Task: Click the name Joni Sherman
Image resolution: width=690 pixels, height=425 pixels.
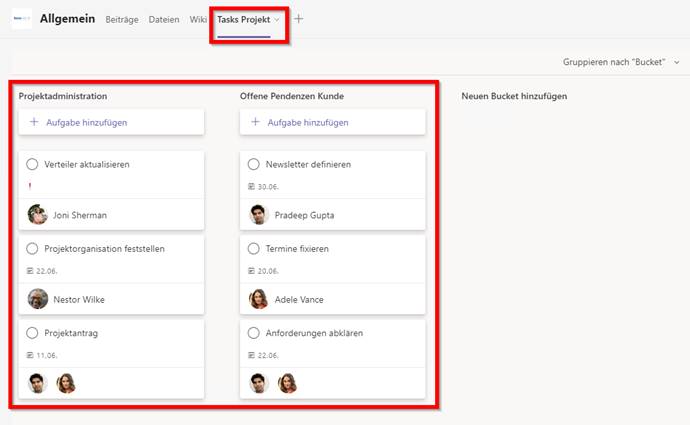Action: pos(80,215)
